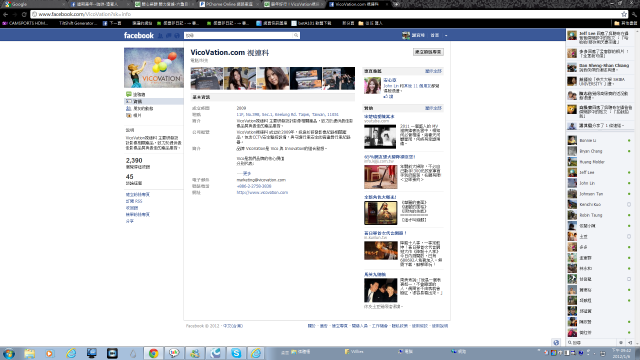Click footer About link
The height and width of the screenshot is (360, 640).
[x=311, y=326]
